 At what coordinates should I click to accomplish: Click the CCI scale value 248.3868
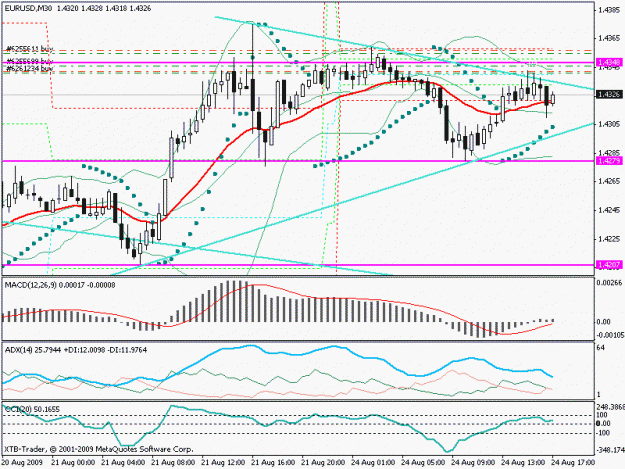(x=610, y=407)
